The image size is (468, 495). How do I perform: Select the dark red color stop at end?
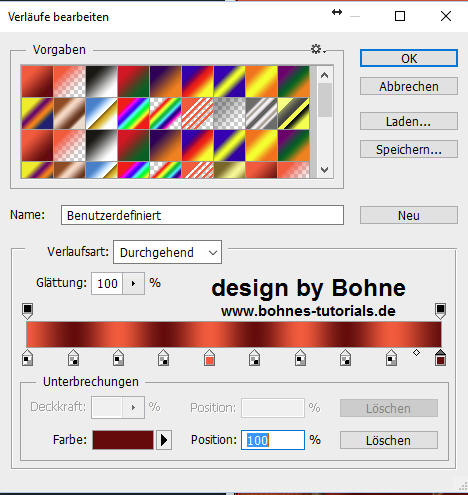440,358
